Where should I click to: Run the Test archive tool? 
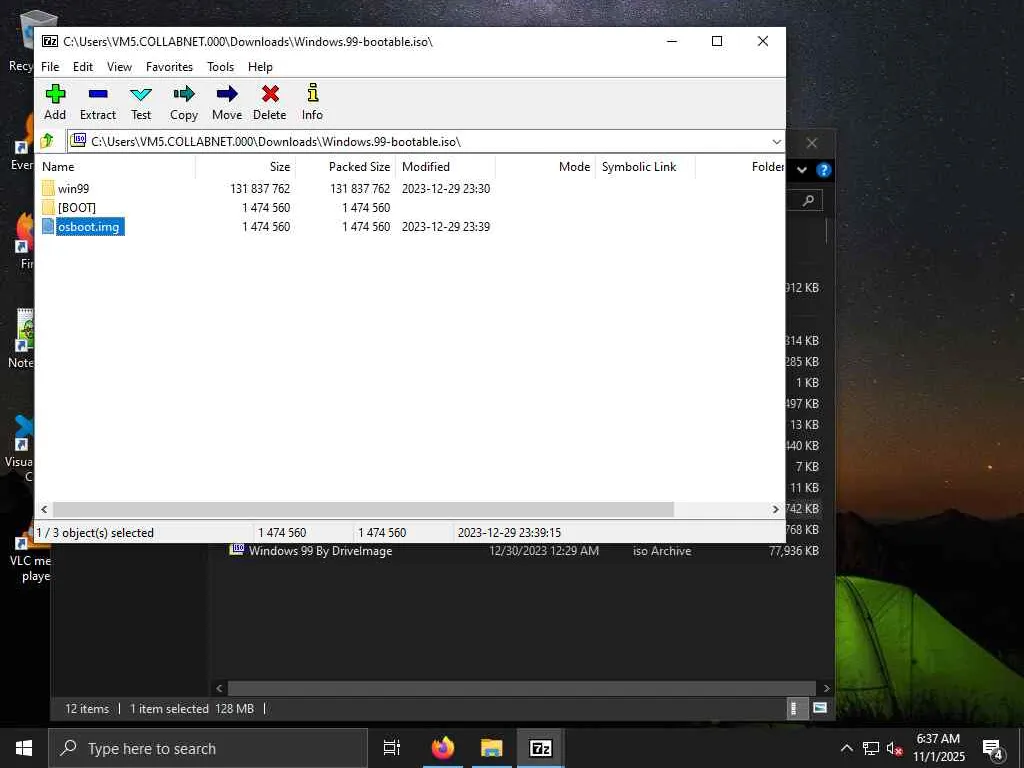[x=140, y=94]
